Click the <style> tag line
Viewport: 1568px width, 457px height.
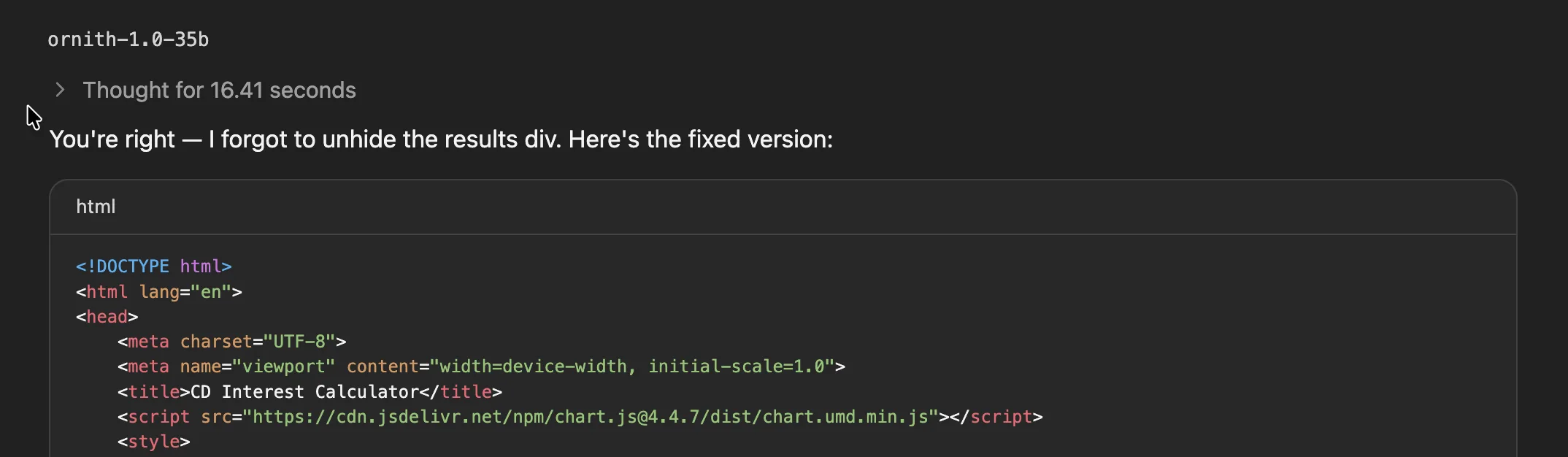click(154, 442)
